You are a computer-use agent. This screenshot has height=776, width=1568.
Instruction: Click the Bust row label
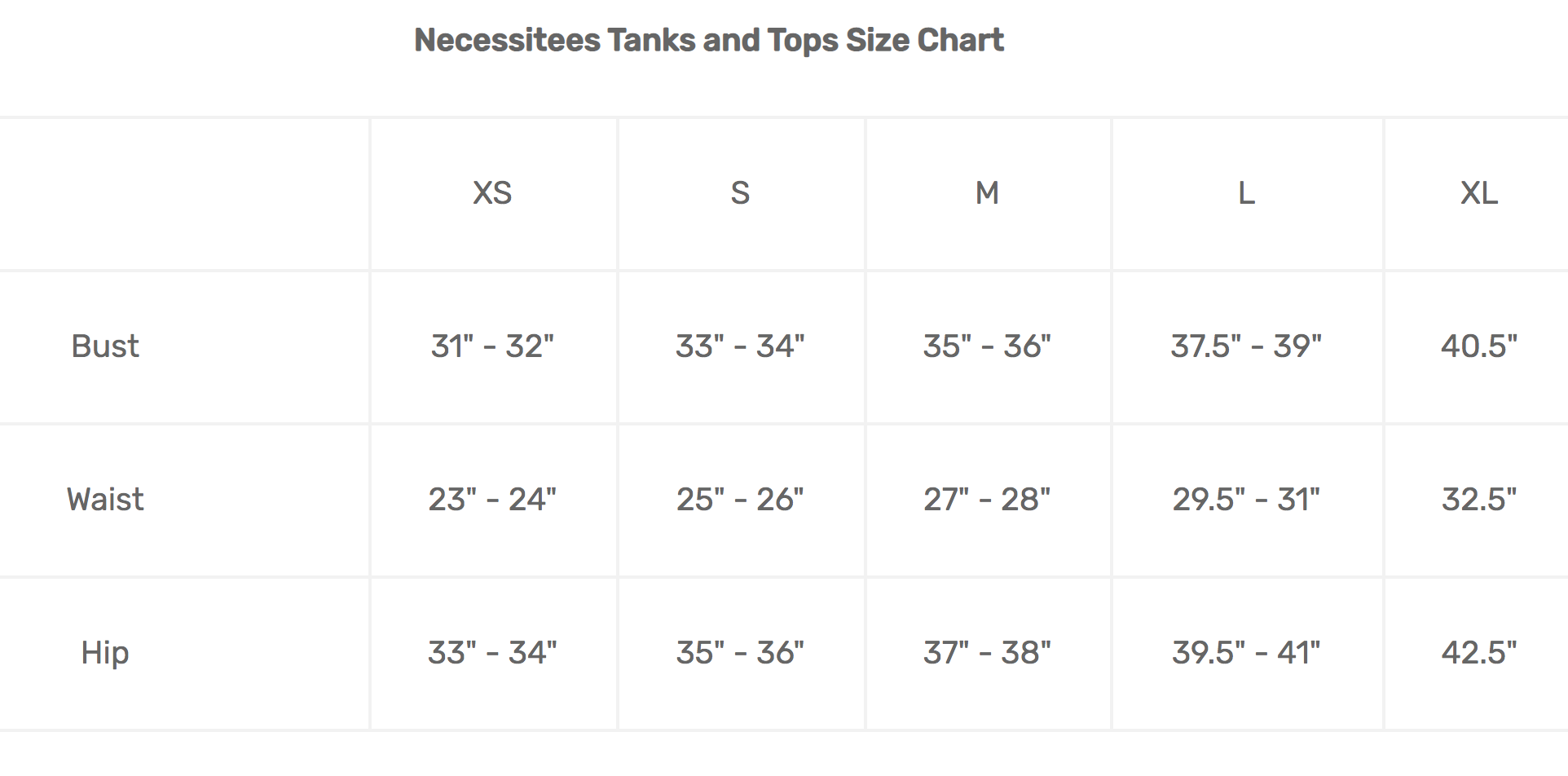point(105,346)
